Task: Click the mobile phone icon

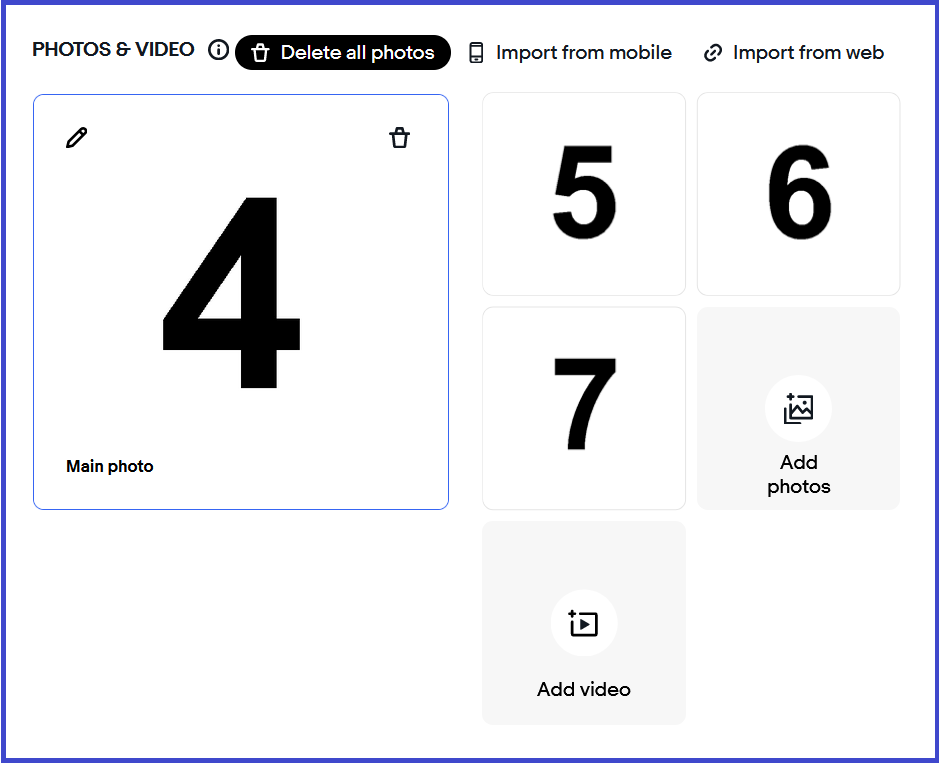Action: pos(476,53)
